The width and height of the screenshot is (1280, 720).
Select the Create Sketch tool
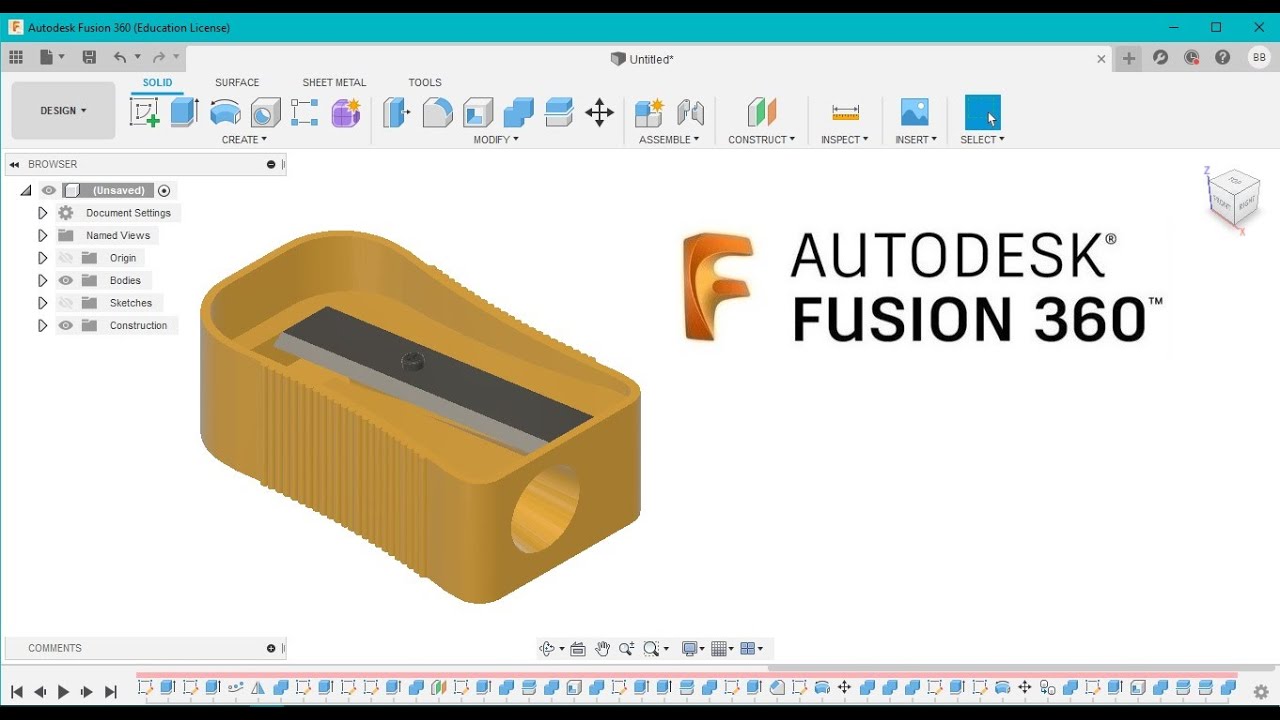pos(145,112)
